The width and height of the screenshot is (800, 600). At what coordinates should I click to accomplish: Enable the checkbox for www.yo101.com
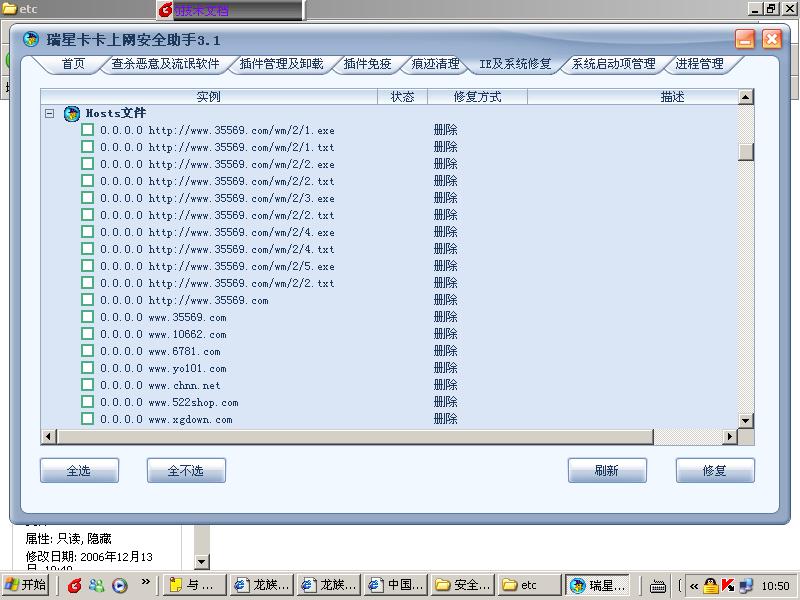coord(87,368)
